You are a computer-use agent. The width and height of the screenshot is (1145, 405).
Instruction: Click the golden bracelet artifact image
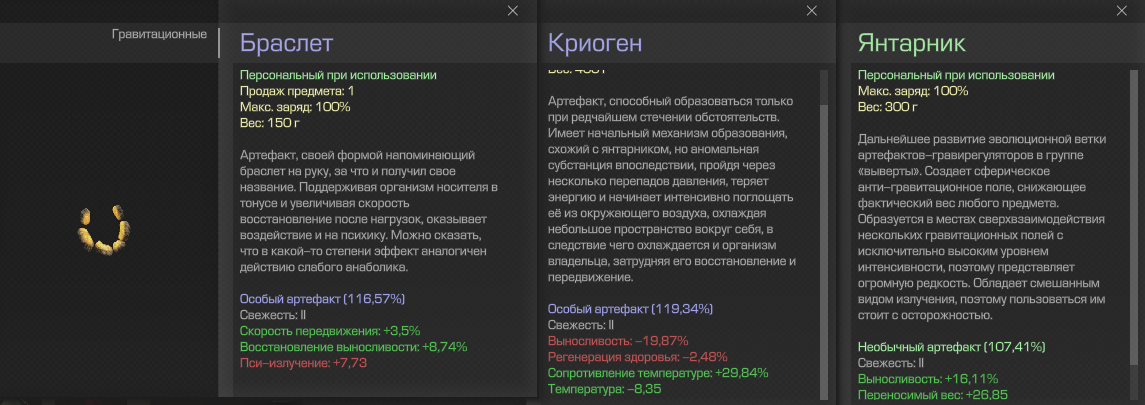pos(105,230)
